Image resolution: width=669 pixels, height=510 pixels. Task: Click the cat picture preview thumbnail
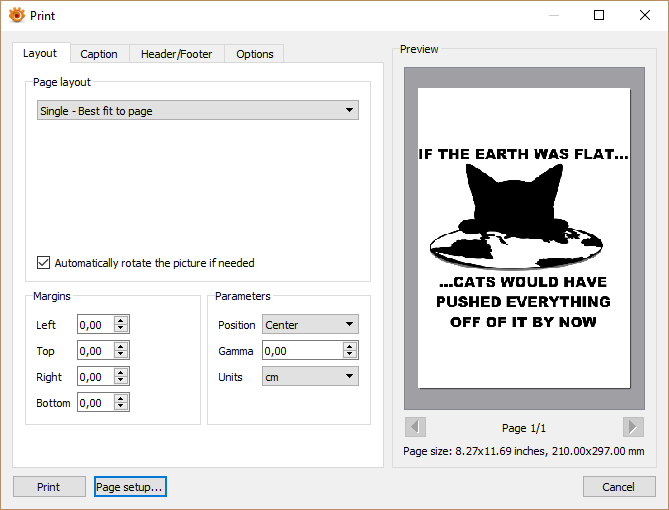pyautogui.click(x=523, y=238)
